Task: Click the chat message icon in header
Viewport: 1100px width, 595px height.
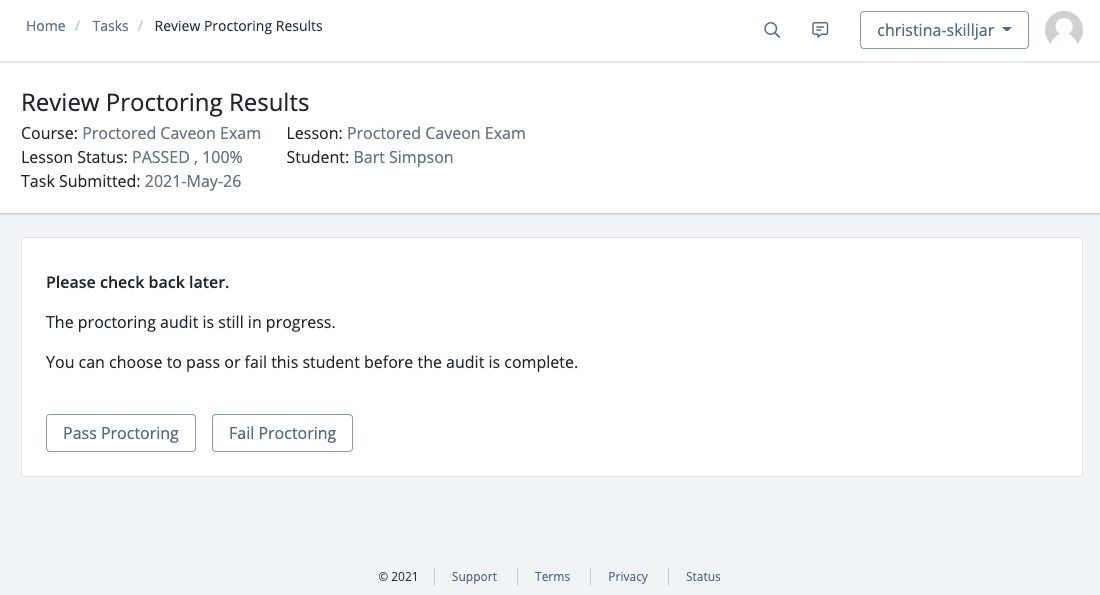Action: point(820,30)
